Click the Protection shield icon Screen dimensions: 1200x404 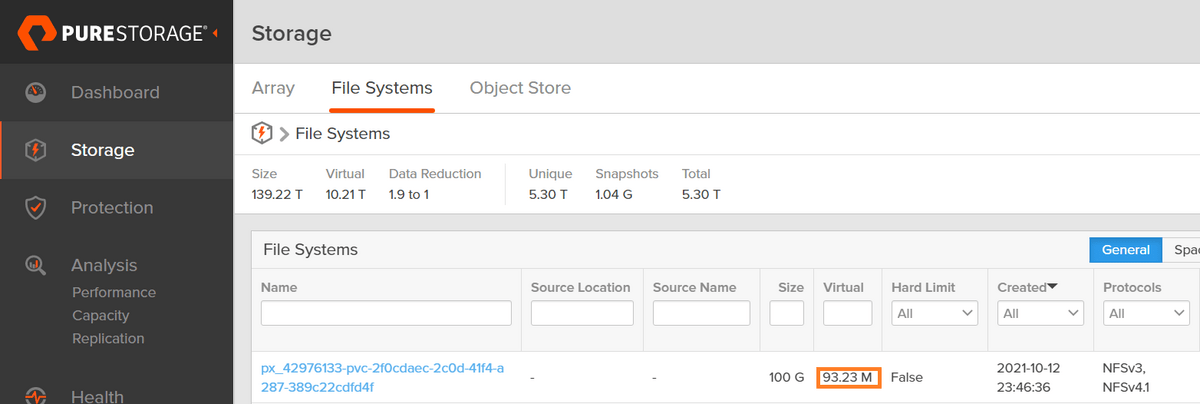coord(36,208)
